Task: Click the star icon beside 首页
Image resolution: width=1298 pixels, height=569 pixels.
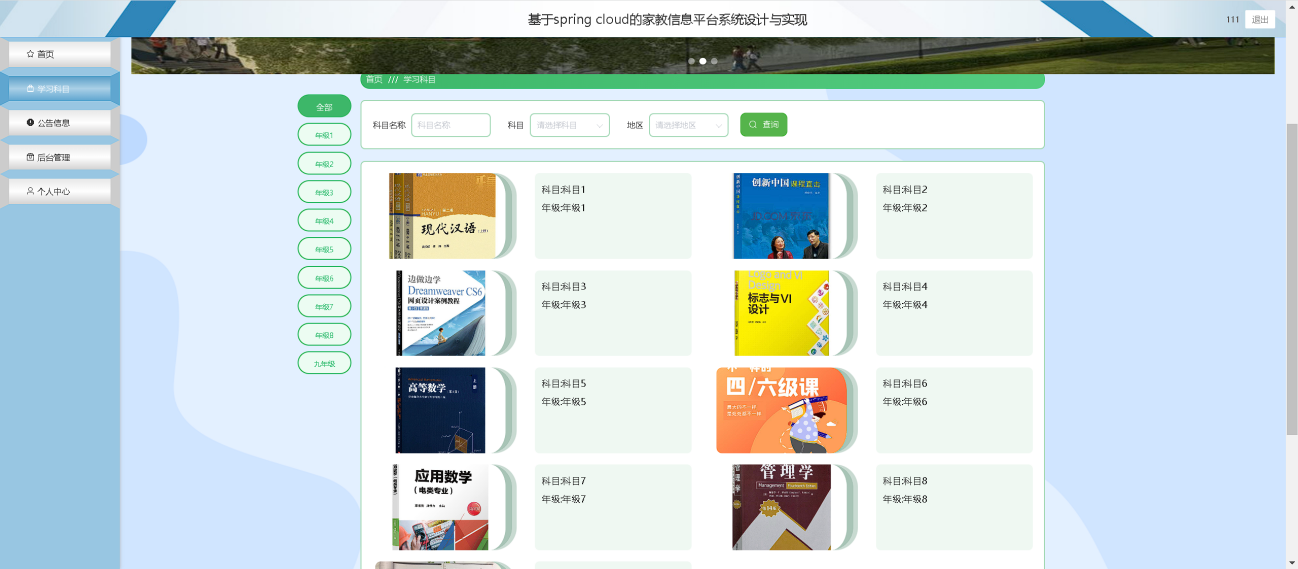Action: pos(30,54)
